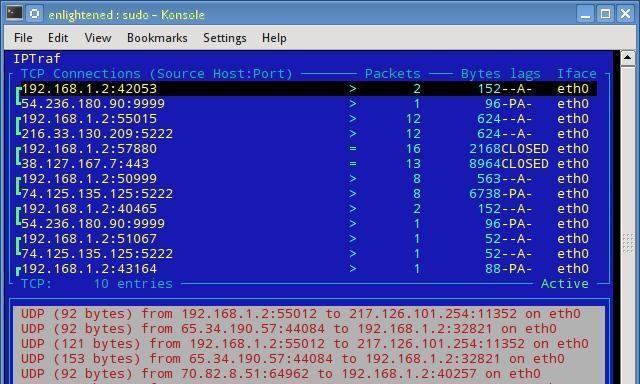Open the Edit menu

pyautogui.click(x=58, y=38)
